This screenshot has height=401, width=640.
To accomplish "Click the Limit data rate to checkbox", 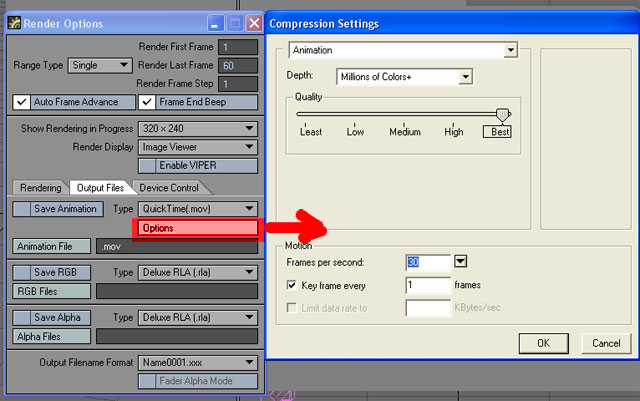I will click(291, 307).
